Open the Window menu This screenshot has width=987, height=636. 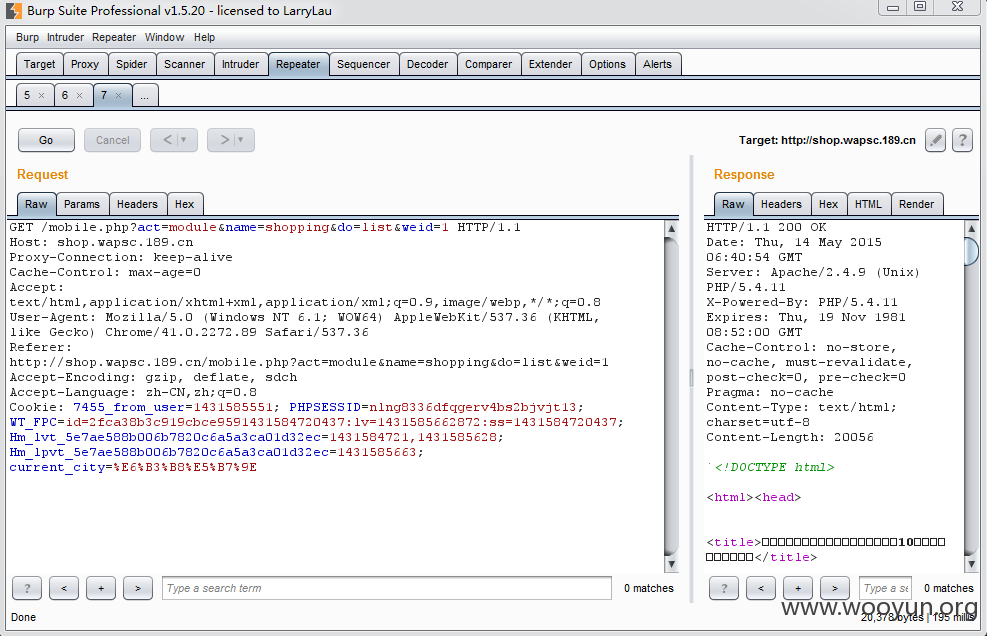click(164, 37)
